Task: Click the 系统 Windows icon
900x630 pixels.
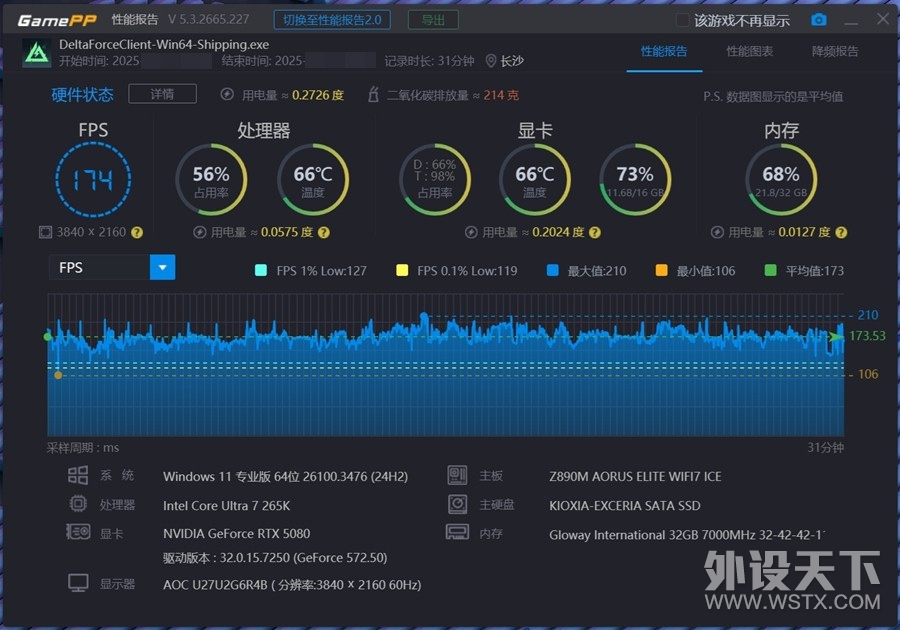Action: coord(78,475)
